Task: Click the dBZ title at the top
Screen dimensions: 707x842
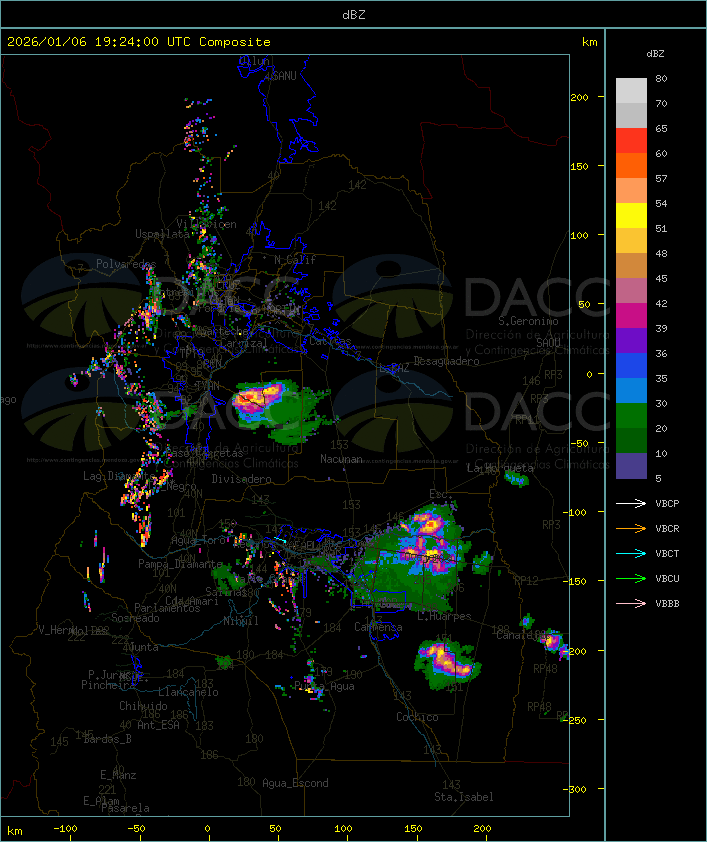Action: coord(353,14)
